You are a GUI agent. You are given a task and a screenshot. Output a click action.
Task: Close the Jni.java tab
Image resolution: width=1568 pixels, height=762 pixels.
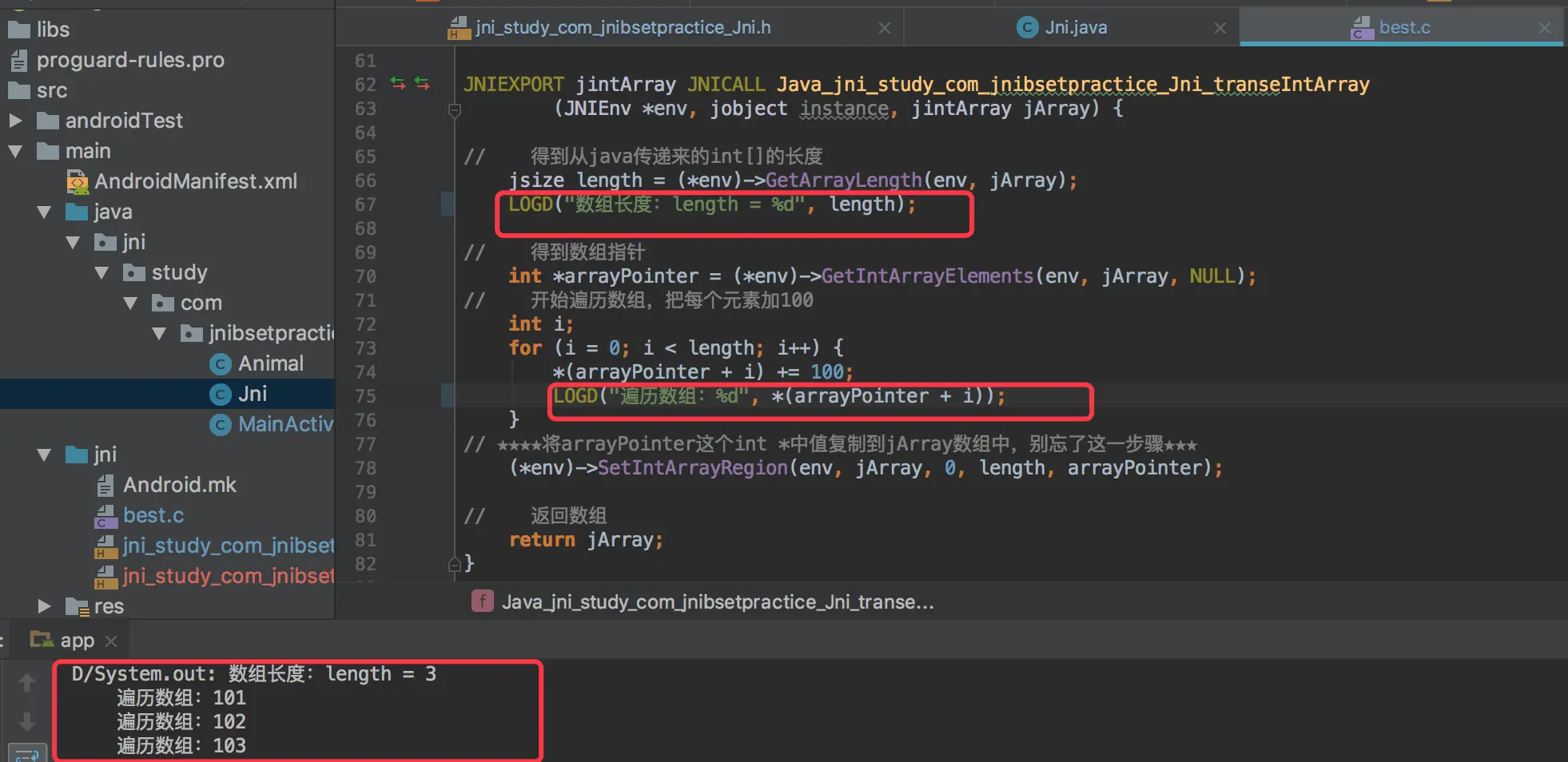(1220, 28)
